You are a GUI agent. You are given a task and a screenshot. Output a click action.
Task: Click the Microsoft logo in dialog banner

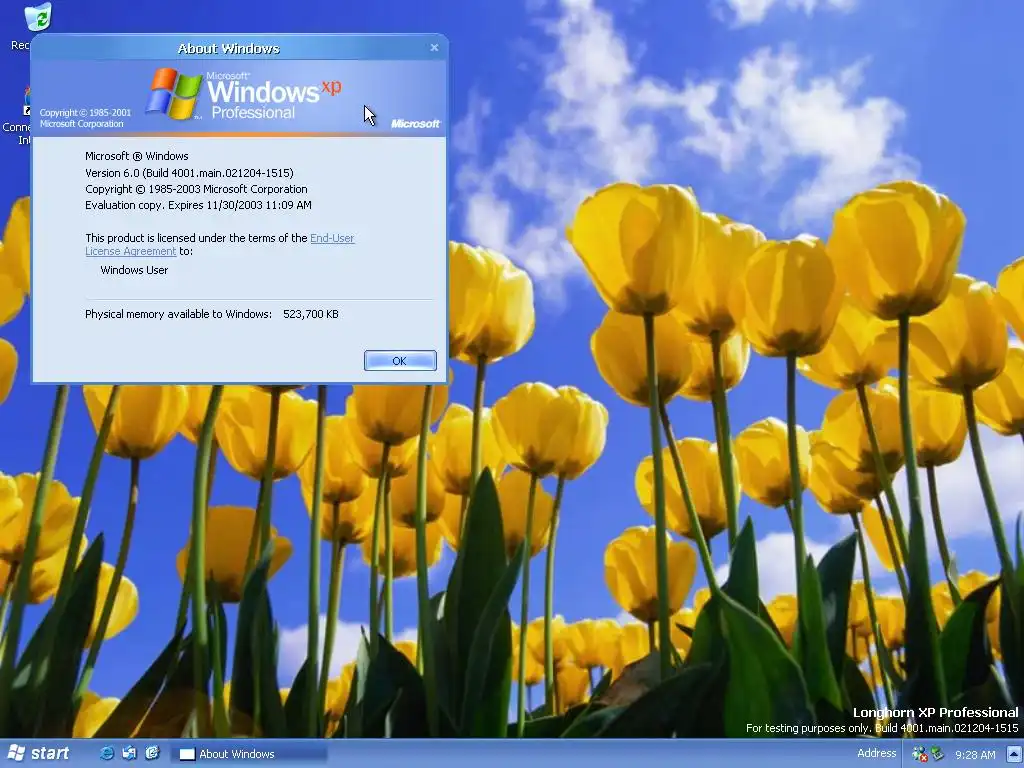coord(415,123)
